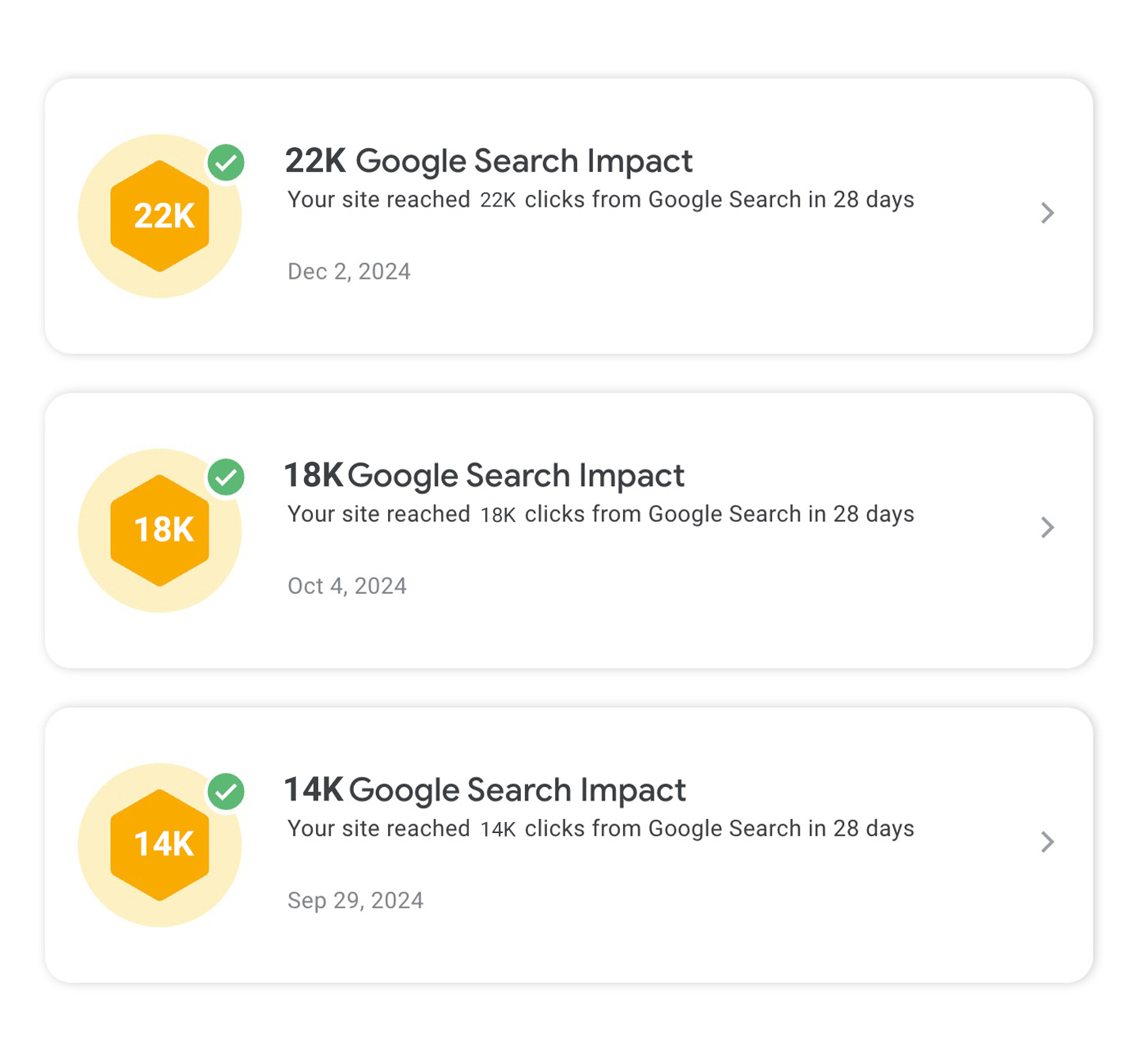Click the 18K orange hexagon badge
The height and width of the screenshot is (1058, 1148).
[x=160, y=531]
